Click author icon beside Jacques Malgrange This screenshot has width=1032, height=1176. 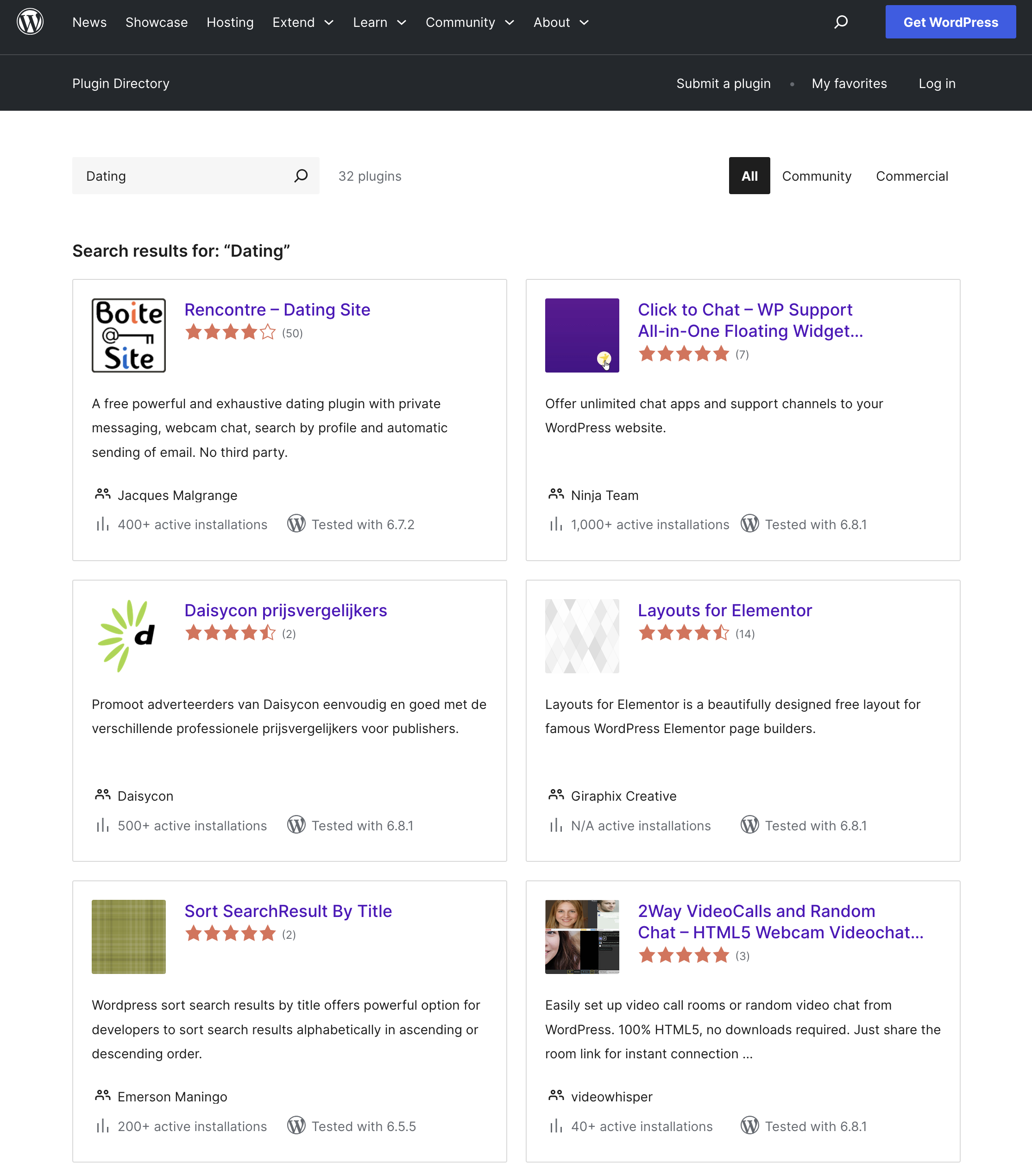click(x=102, y=494)
